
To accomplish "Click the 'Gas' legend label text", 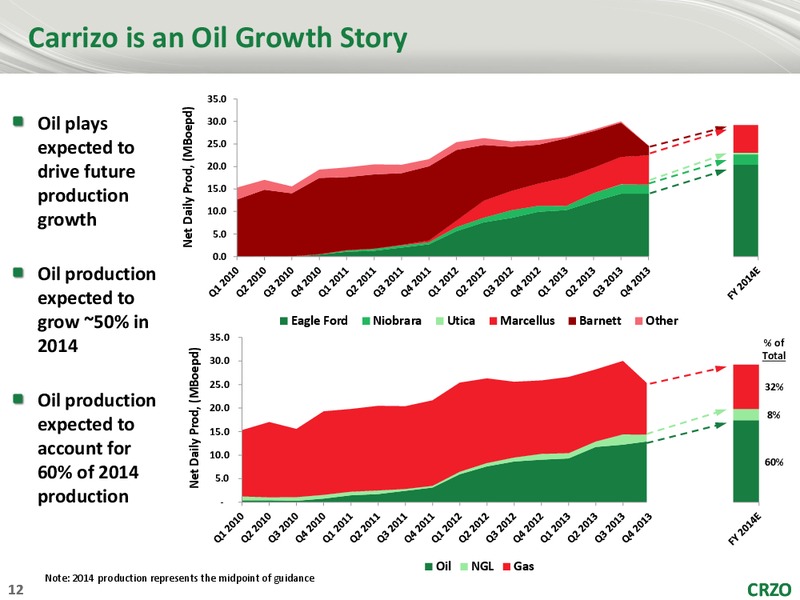I will [x=523, y=566].
